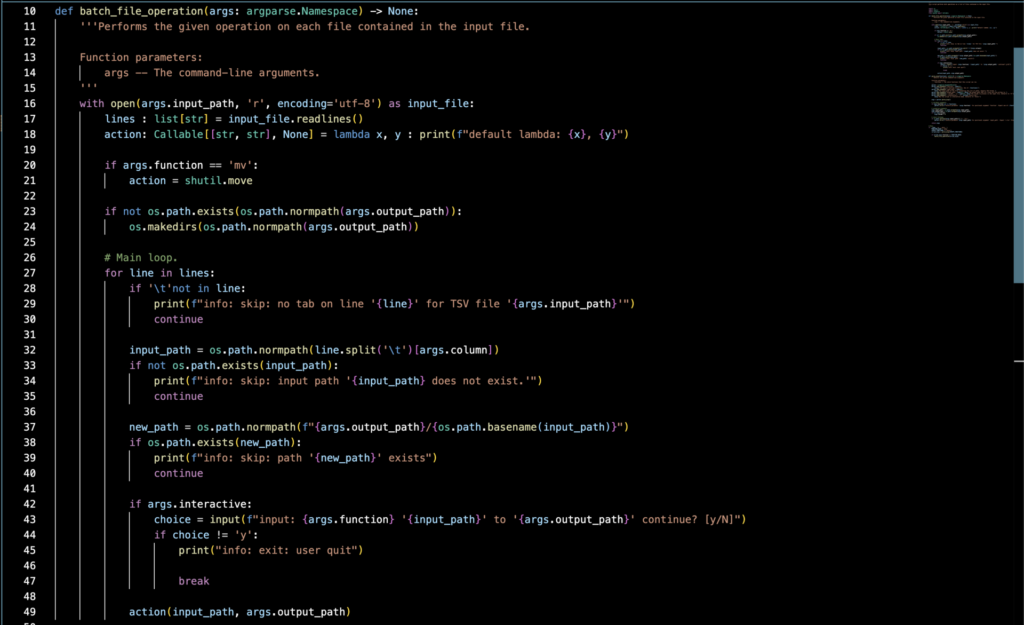The image size is (1024, 625).
Task: Click the '[y/N]' prompt text on line 43
Action: [720, 520]
